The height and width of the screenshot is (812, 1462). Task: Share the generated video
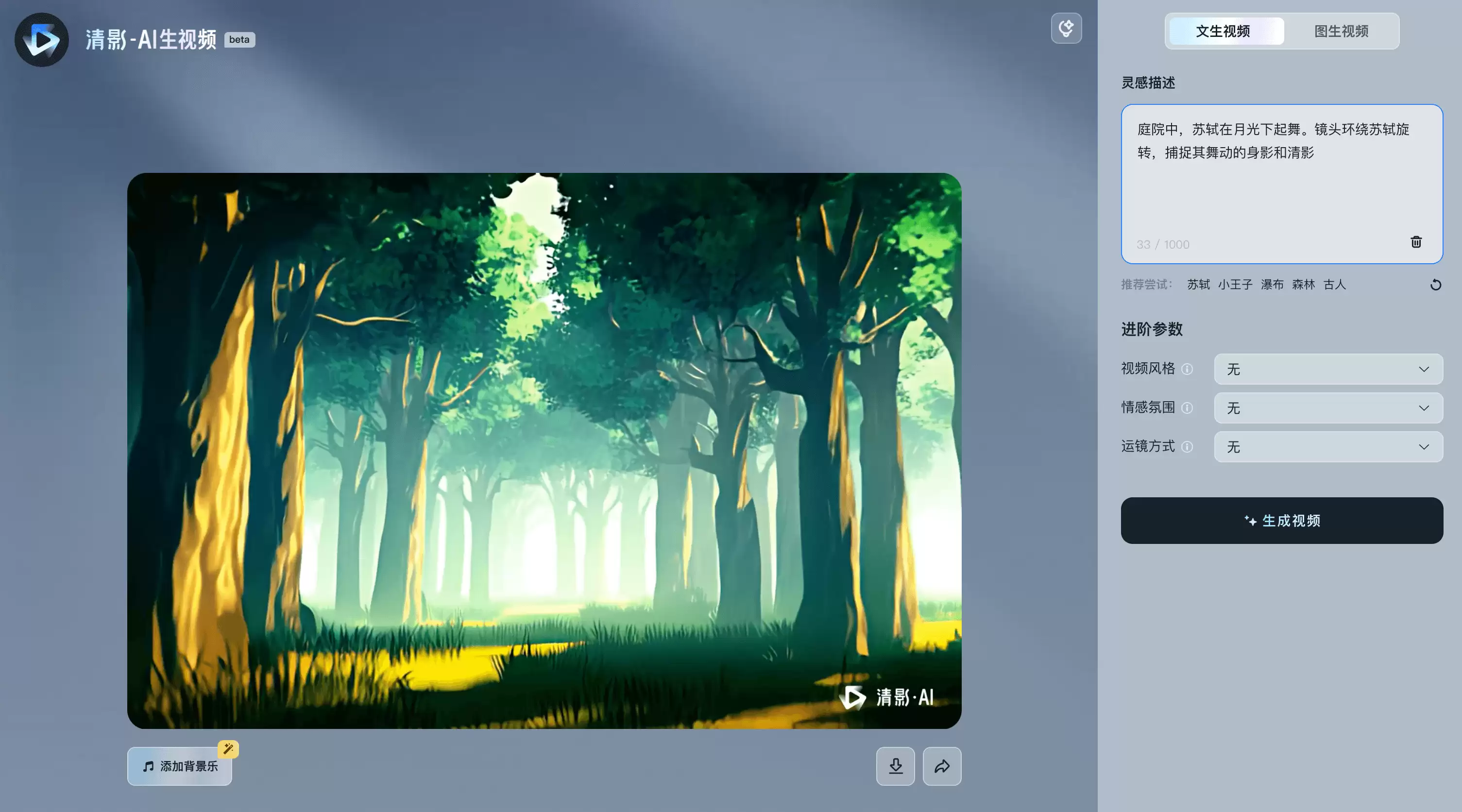click(x=942, y=766)
